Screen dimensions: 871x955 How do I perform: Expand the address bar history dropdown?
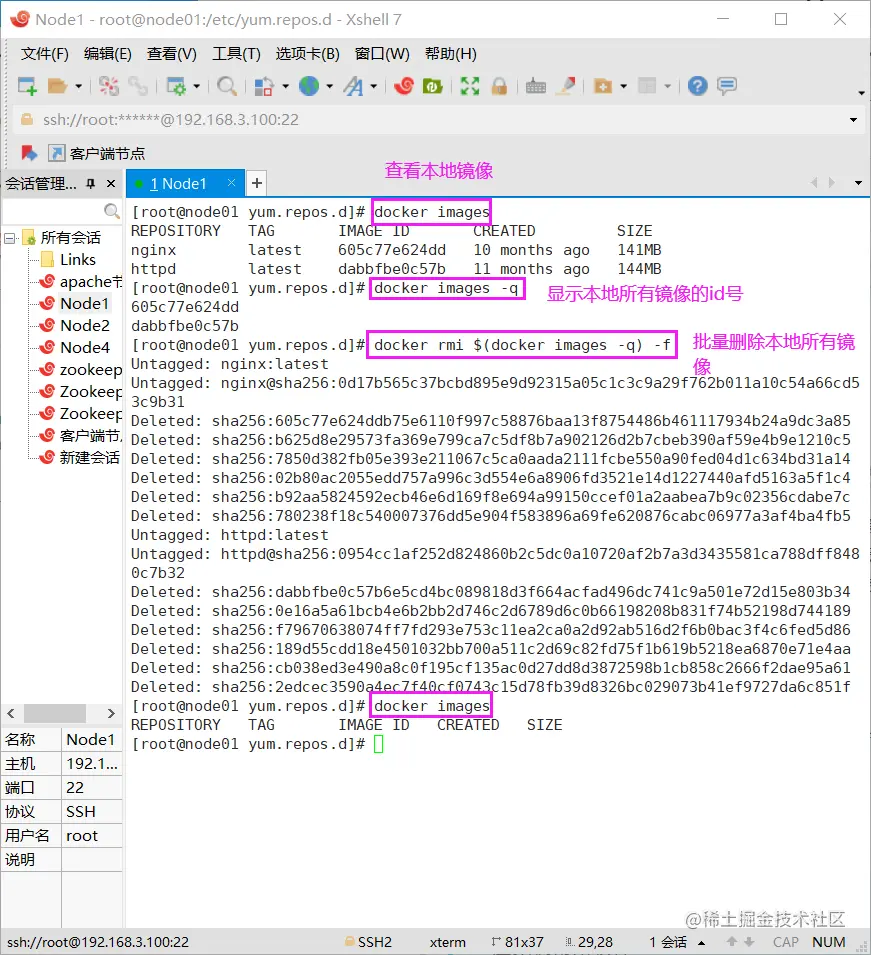click(x=853, y=120)
